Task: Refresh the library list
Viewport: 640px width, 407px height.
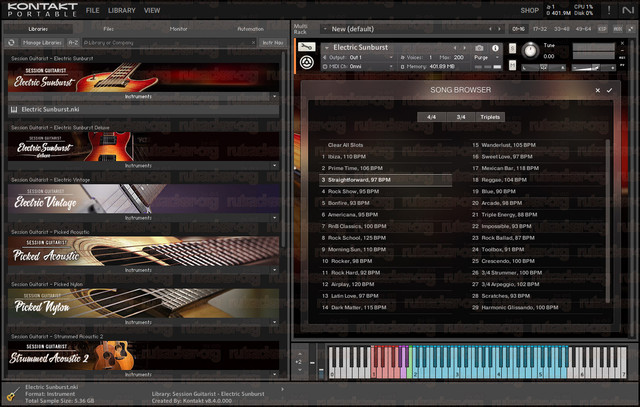Action: pyautogui.click(x=11, y=42)
